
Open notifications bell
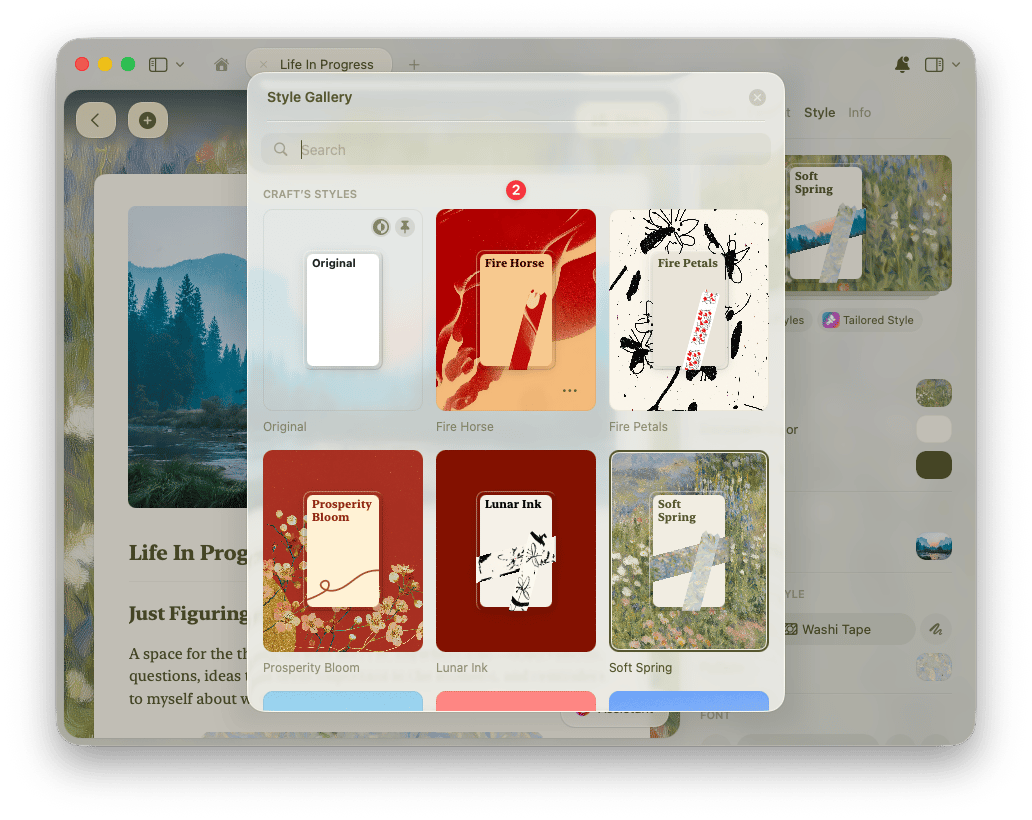(902, 64)
